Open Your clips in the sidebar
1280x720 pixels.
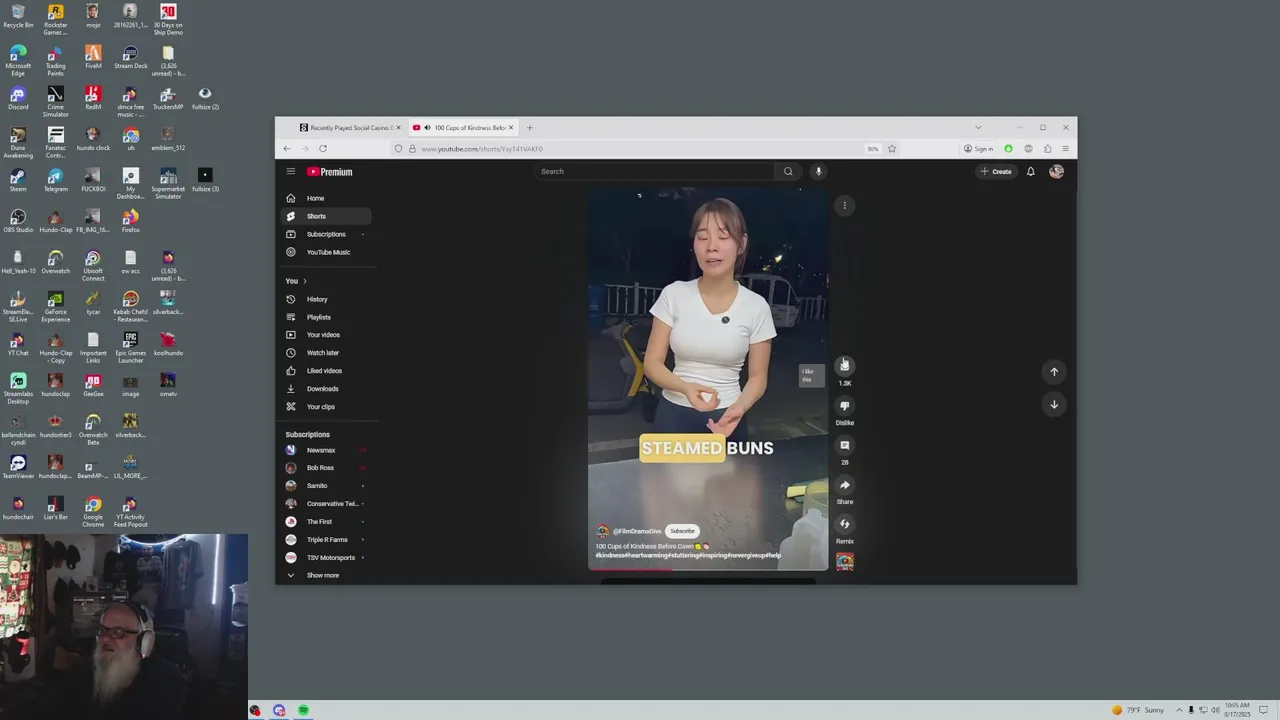325,407
